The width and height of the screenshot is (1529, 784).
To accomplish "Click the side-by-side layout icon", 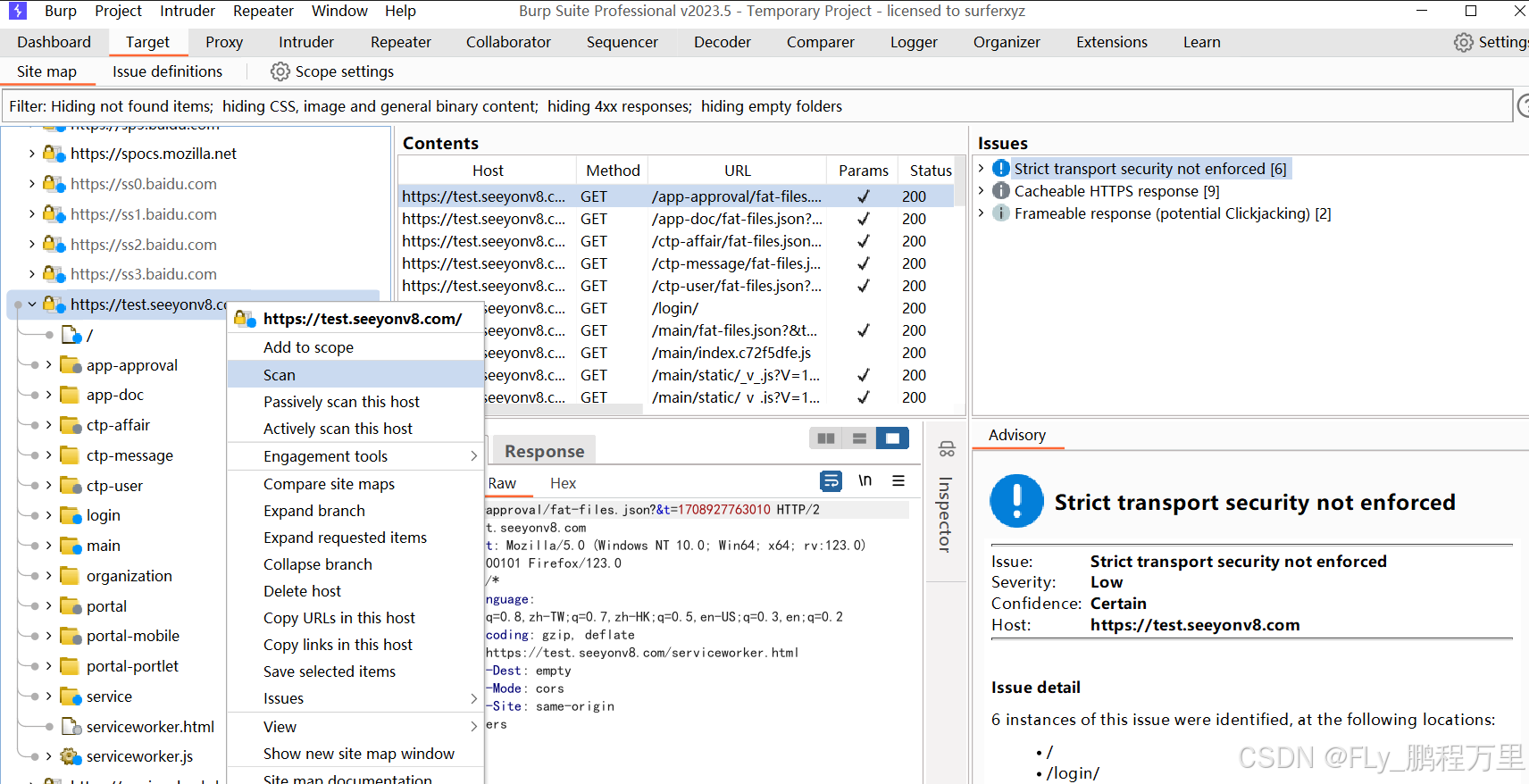I will tap(826, 438).
